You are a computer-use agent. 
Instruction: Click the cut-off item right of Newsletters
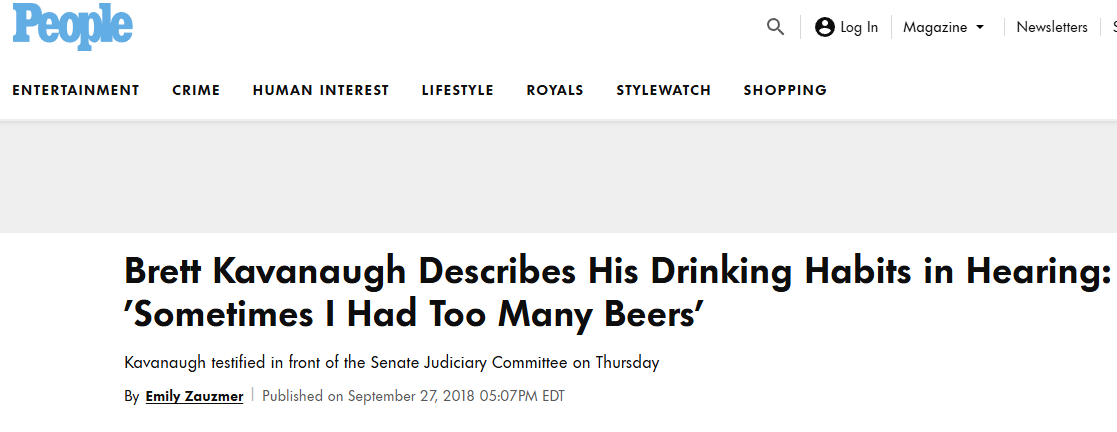[1113, 28]
